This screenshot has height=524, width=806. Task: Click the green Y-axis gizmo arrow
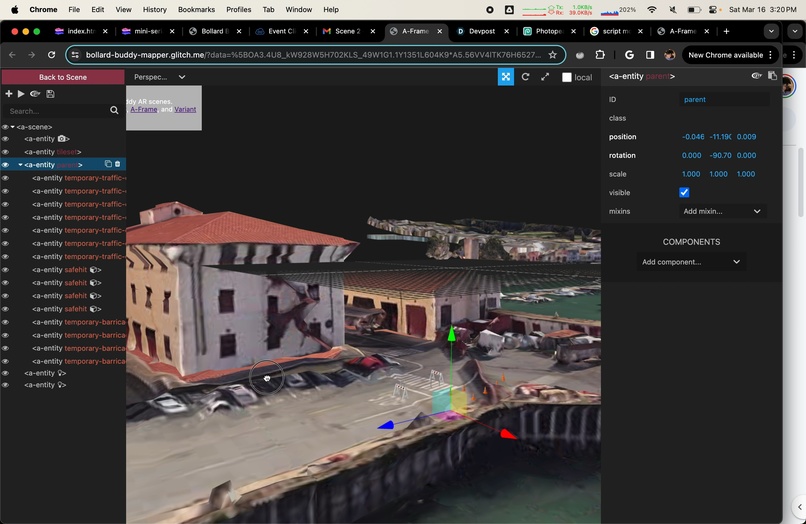(451, 334)
